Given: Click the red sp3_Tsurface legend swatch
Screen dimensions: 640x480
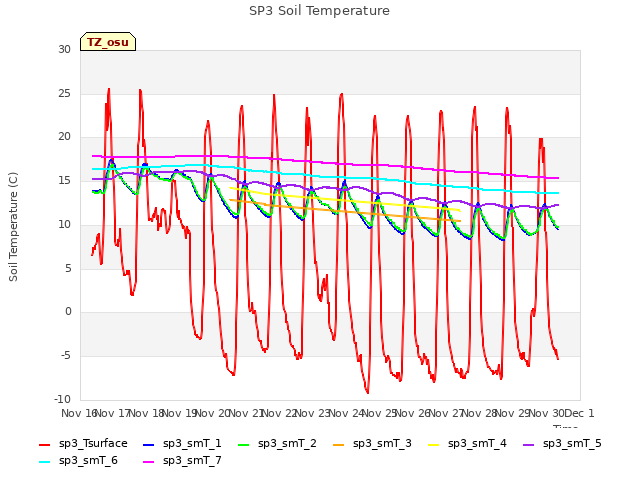Looking at the screenshot, I should click(x=44, y=444).
